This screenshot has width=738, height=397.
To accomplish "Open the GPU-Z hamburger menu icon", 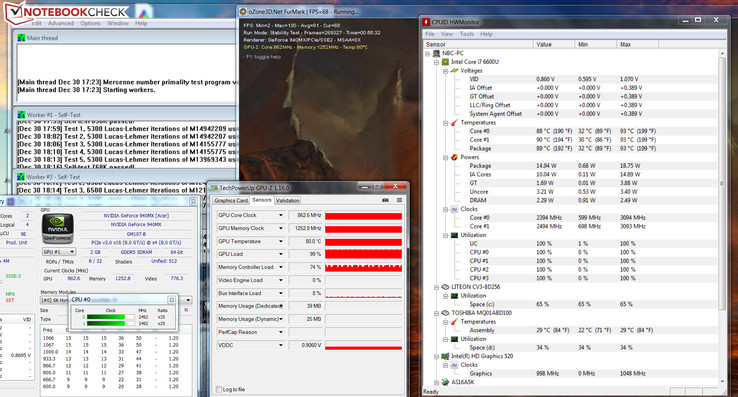I will (x=399, y=200).
